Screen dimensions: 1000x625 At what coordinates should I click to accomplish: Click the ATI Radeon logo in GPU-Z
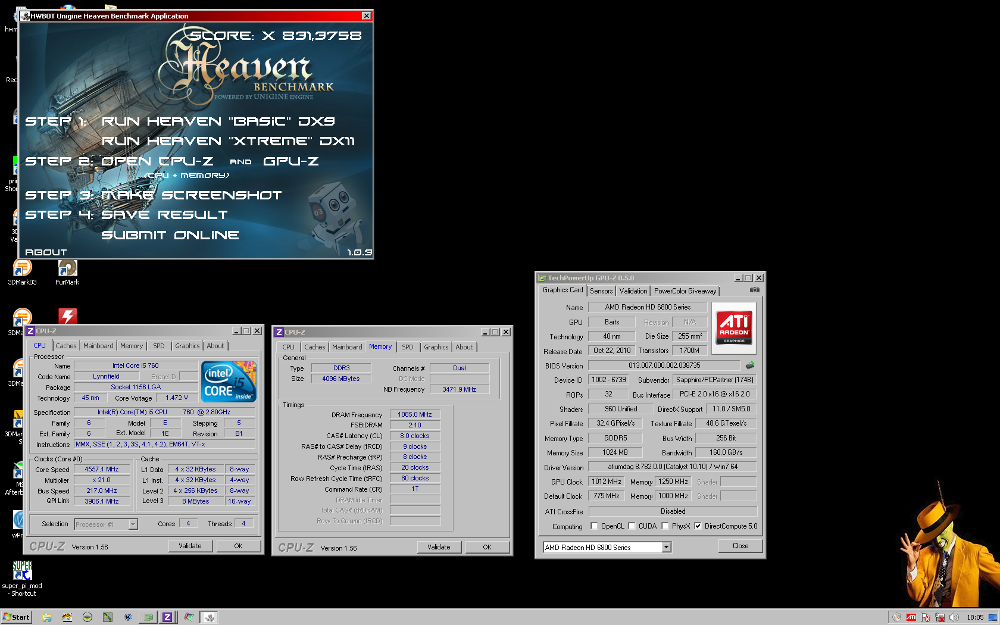click(x=733, y=328)
